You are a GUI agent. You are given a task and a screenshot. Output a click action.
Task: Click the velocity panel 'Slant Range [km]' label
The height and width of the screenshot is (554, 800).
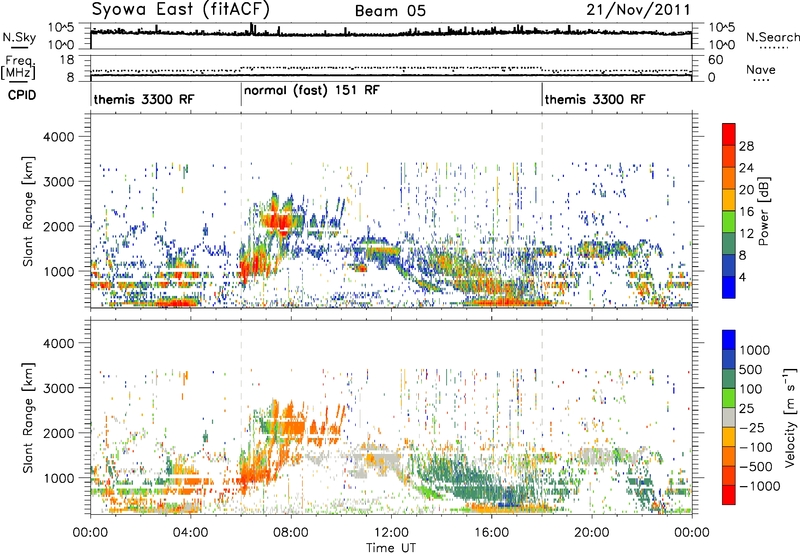(28, 417)
